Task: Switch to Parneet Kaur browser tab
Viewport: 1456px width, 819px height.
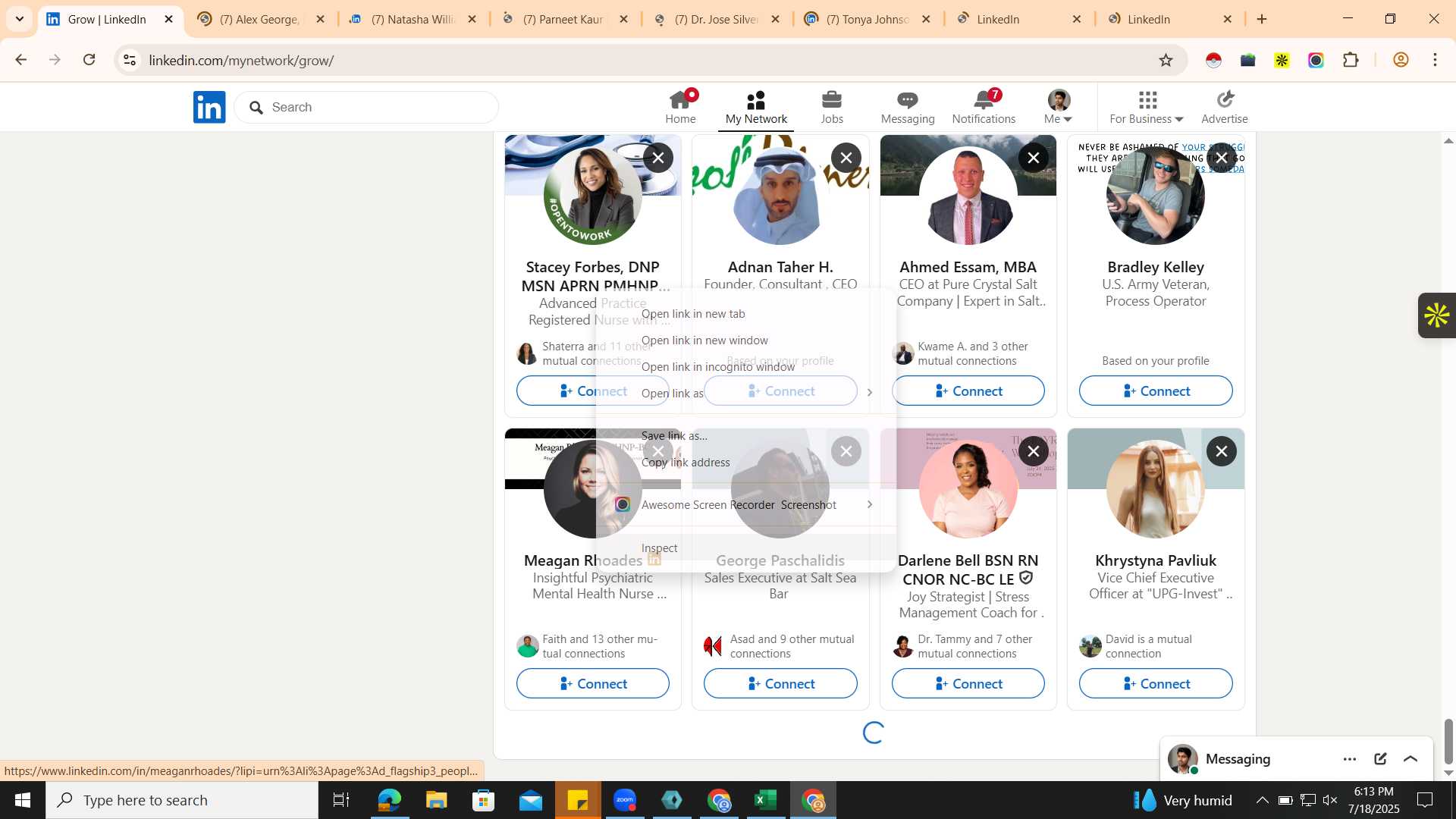Action: point(563,19)
